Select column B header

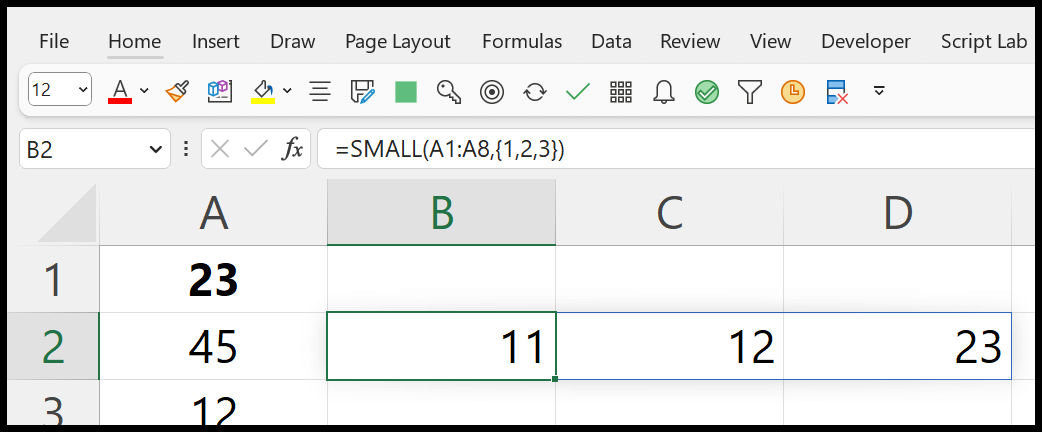click(x=441, y=212)
